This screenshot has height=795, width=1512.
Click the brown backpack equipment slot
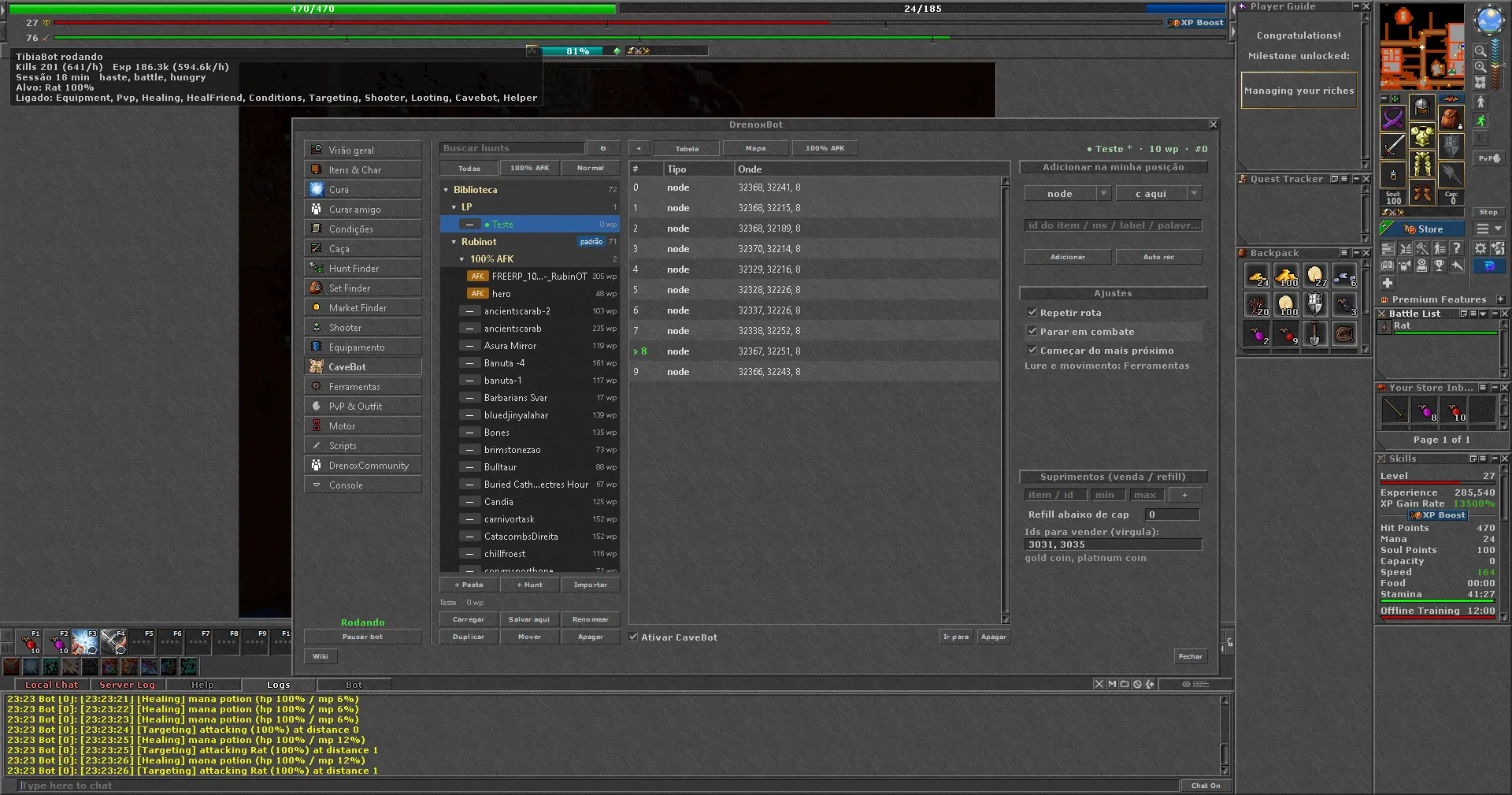point(1451,118)
